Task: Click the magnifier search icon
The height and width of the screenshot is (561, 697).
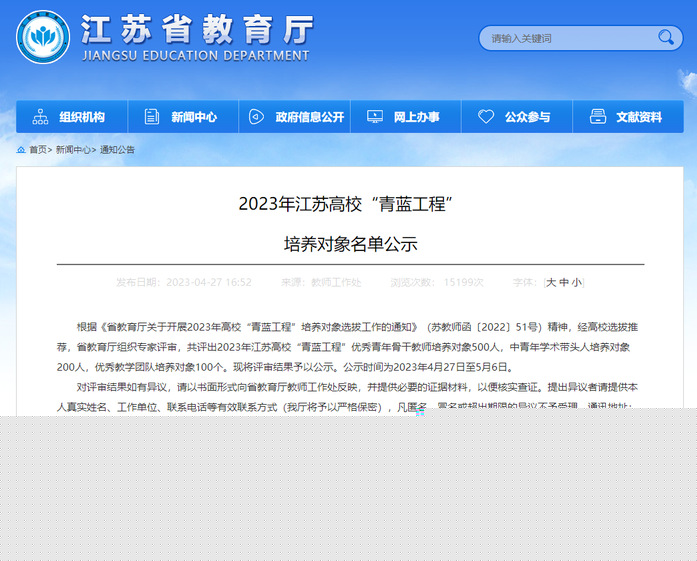Action: click(666, 38)
